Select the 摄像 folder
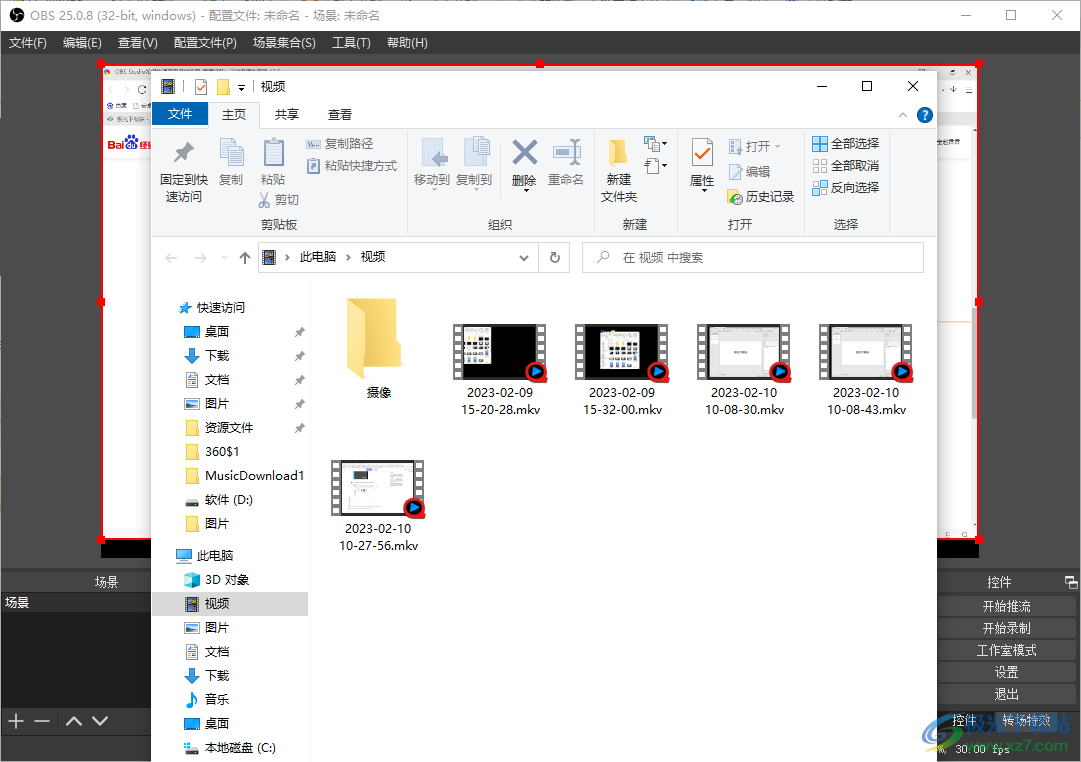 [378, 349]
